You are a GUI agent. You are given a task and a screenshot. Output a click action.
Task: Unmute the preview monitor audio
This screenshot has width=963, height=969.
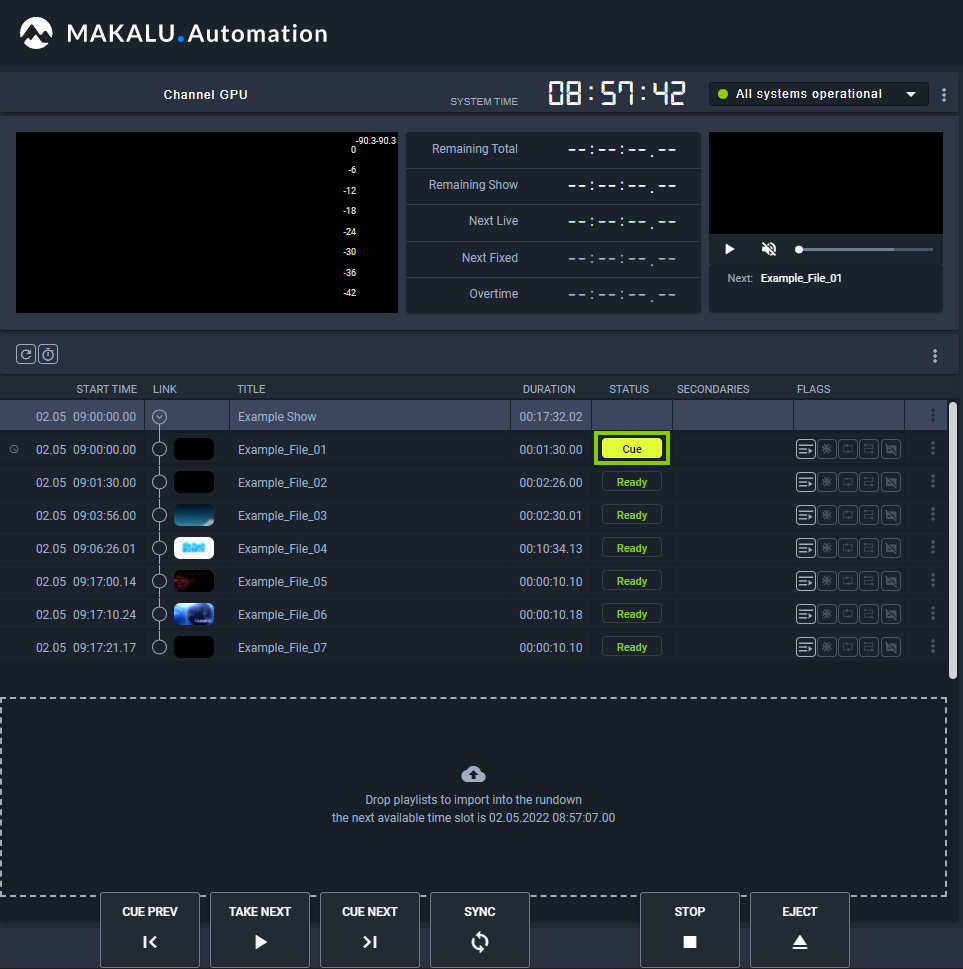point(768,249)
